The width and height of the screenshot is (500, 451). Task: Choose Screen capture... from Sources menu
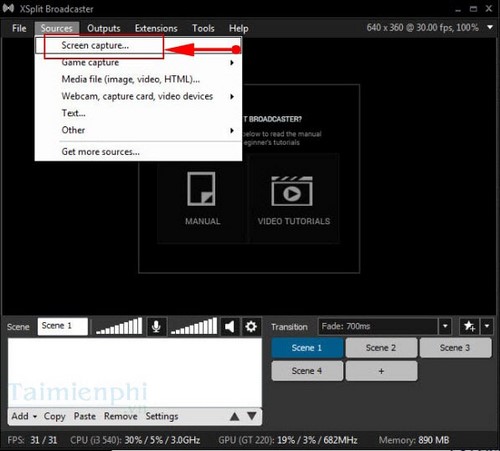[x=138, y=45]
